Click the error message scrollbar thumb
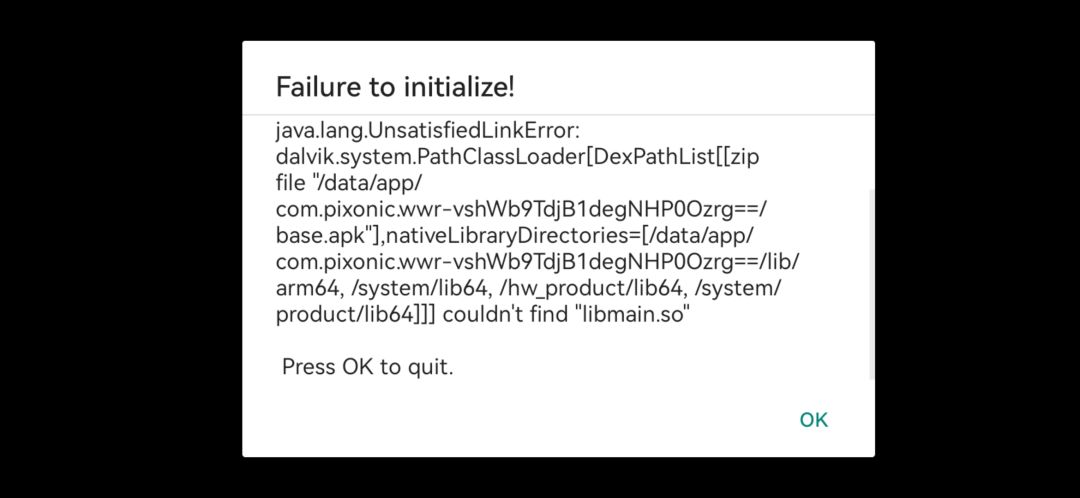 (x=871, y=284)
